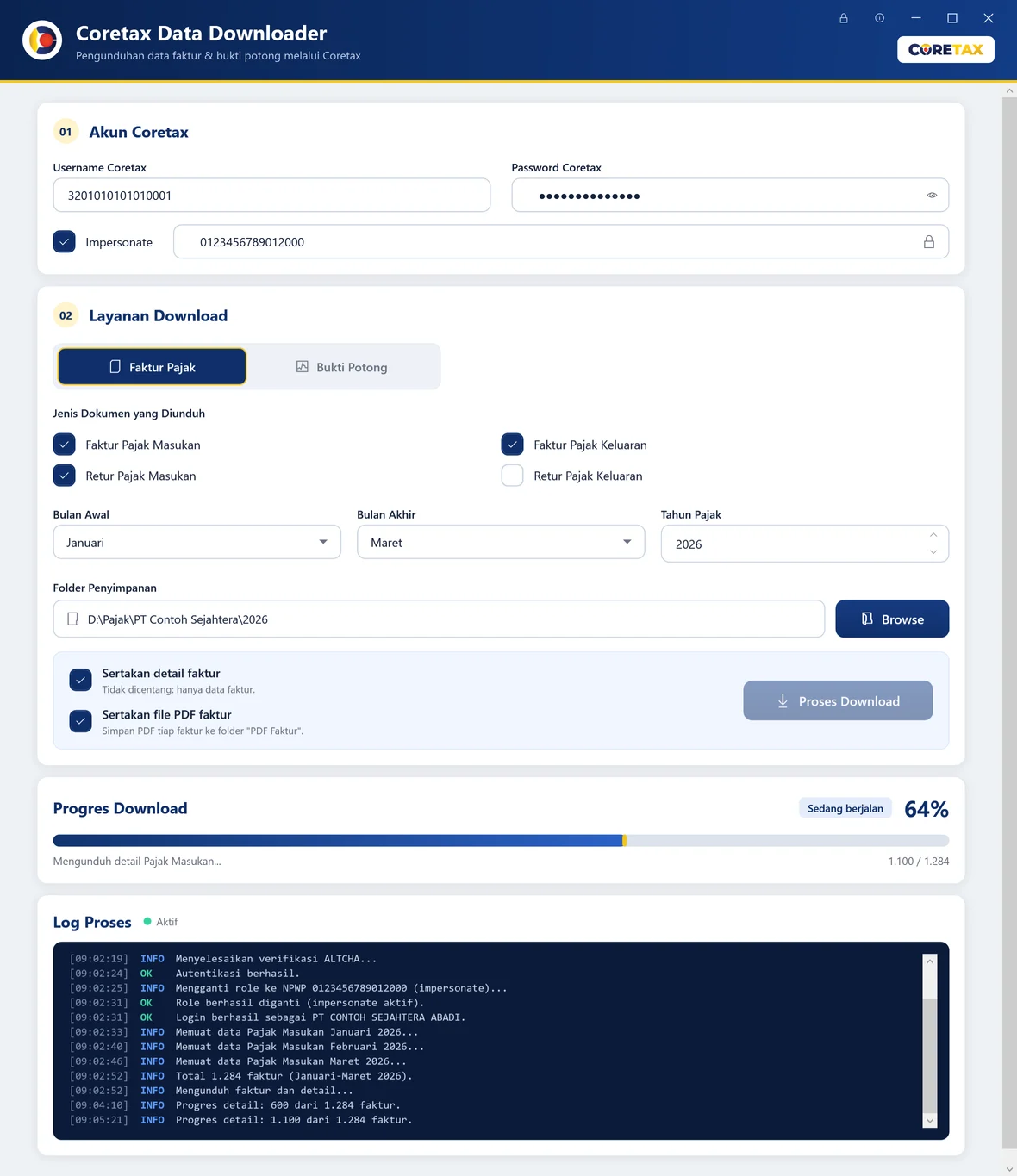Click the CORETAX brand badge

(945, 50)
